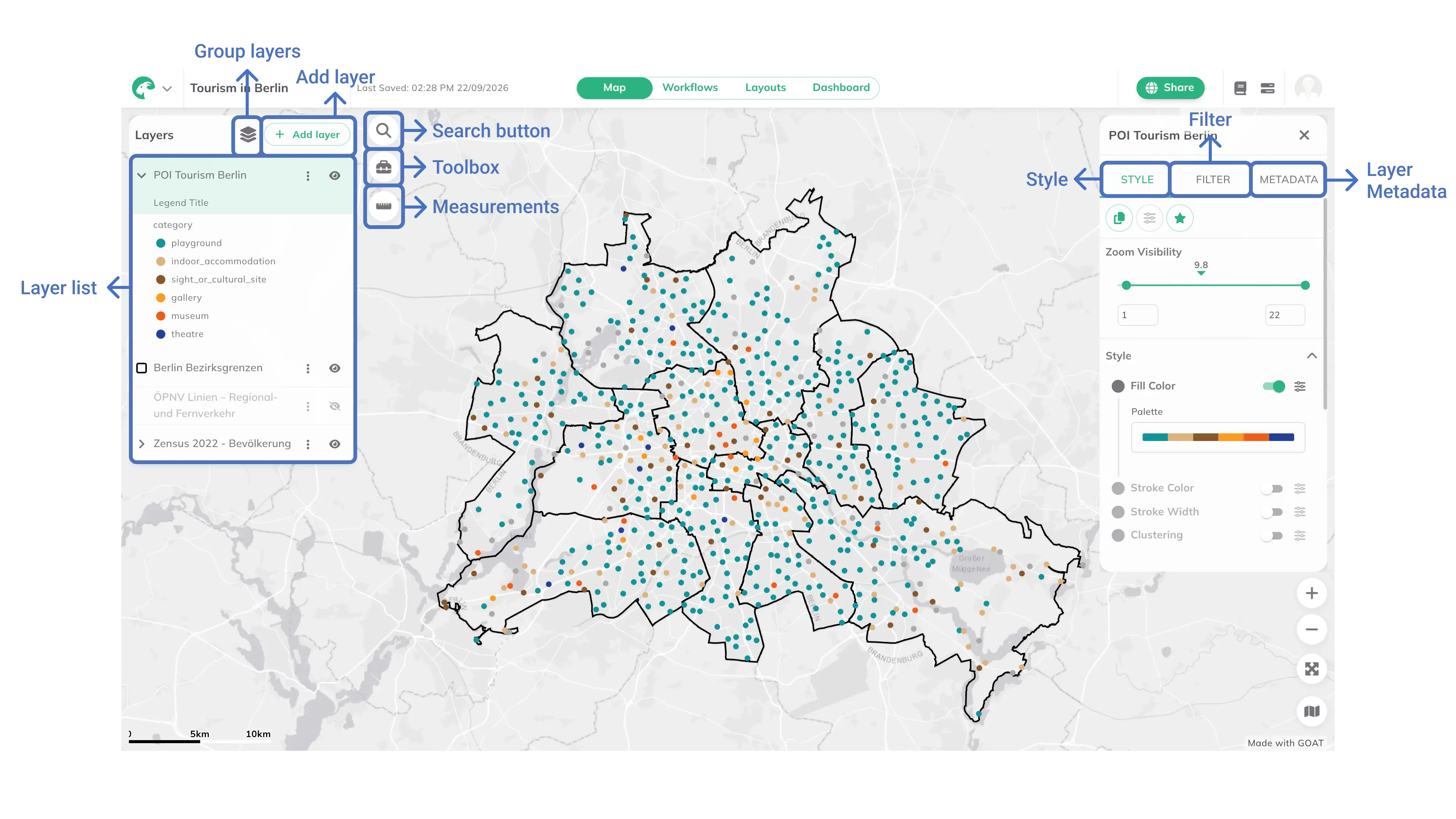Open options menu for Berlin Bezirksgrenzen
The image size is (1456, 819).
(308, 369)
